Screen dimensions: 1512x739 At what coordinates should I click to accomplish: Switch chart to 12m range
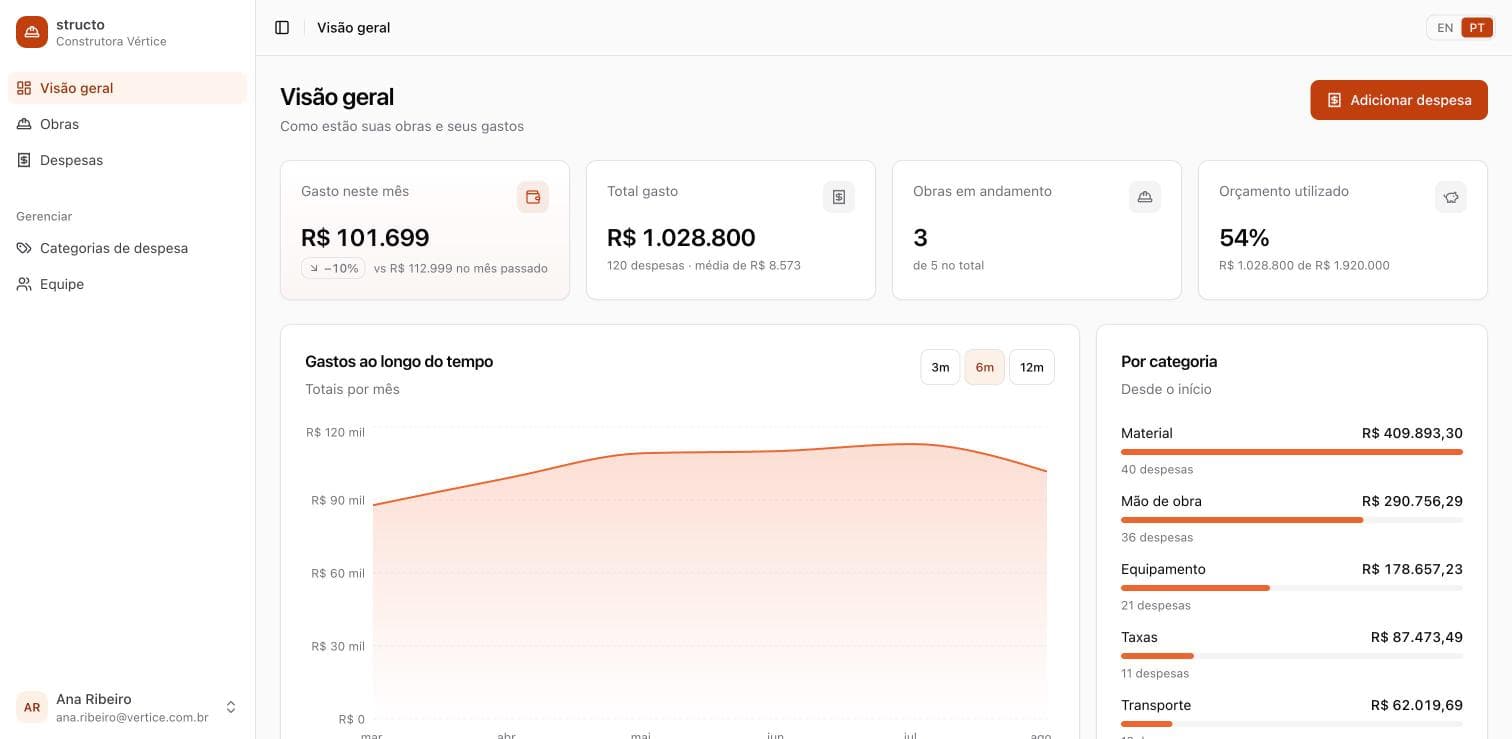pos(1032,367)
